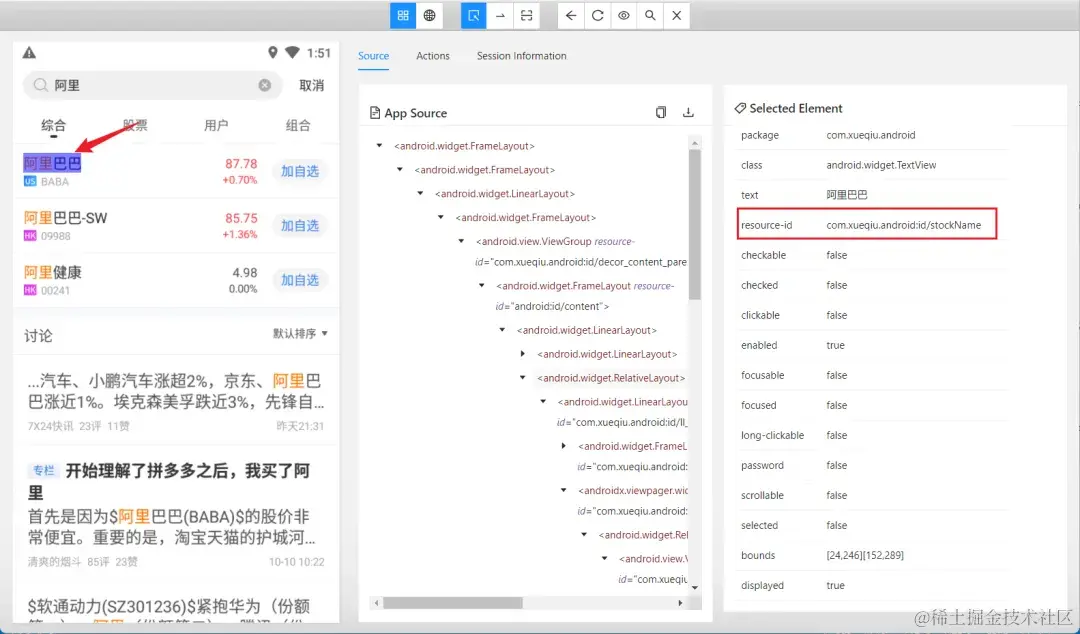Switch to Web/Hybrid App Mode globe icon
The height and width of the screenshot is (634, 1080).
click(x=430, y=15)
